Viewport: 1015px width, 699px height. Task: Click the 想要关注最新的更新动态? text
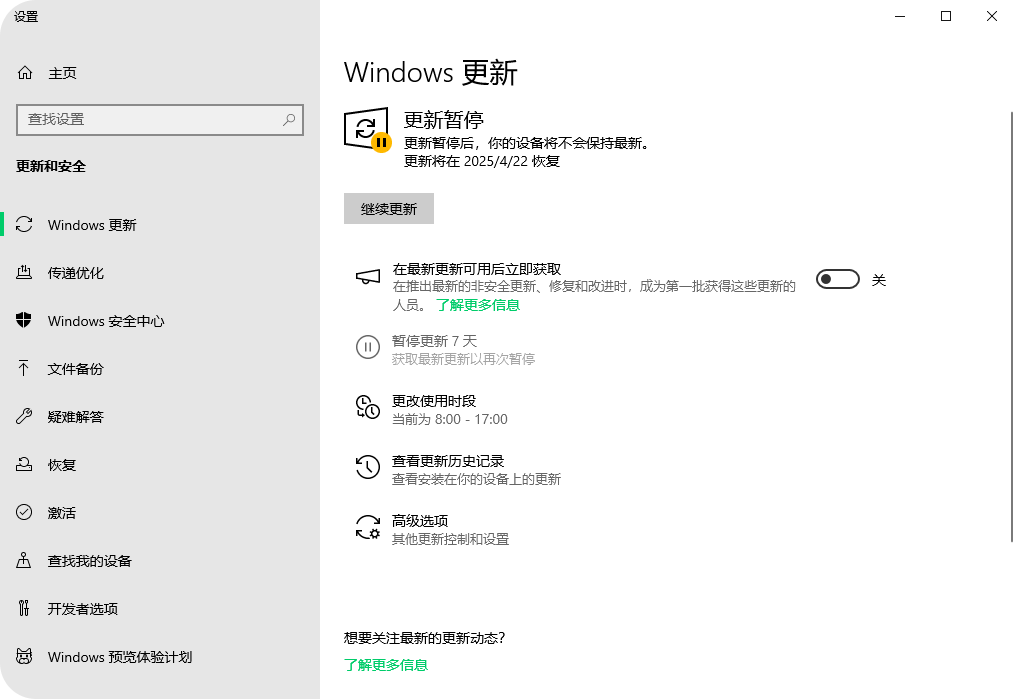click(x=425, y=638)
